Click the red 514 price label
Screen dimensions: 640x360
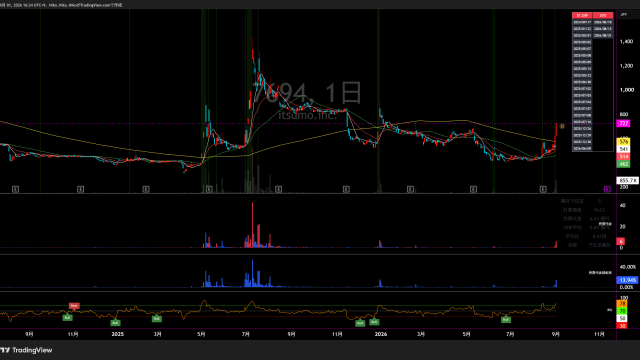coord(623,157)
